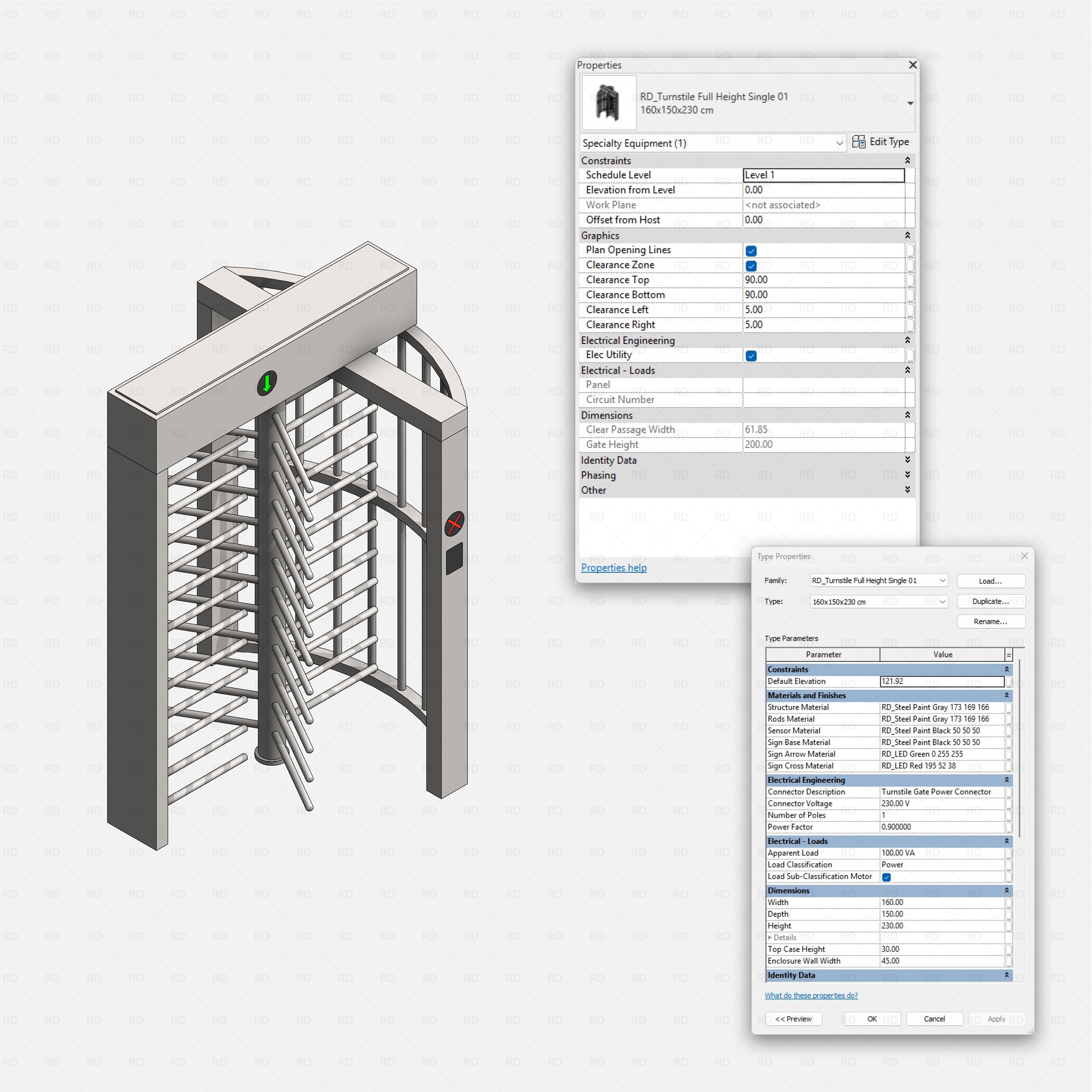The height and width of the screenshot is (1092, 1092).
Task: Toggle the Load Sub-Classification Motor checkbox
Action: (886, 877)
